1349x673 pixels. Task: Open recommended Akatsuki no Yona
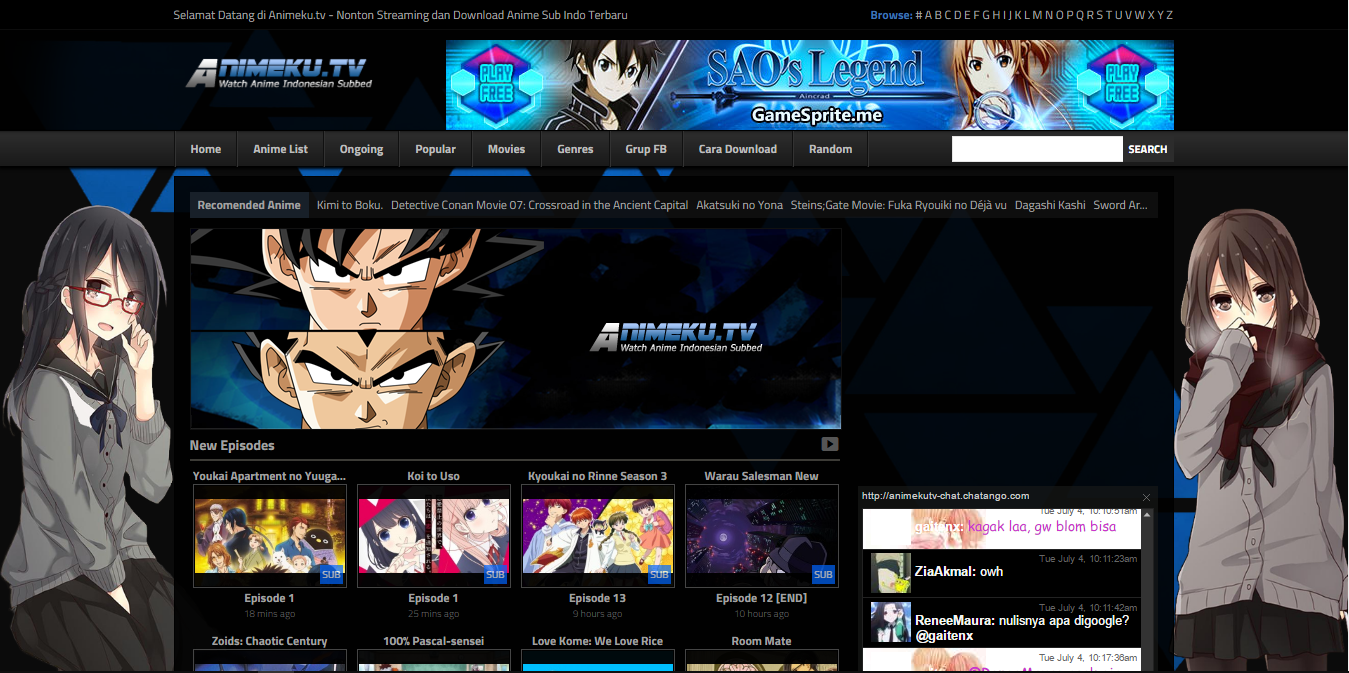pyautogui.click(x=740, y=205)
